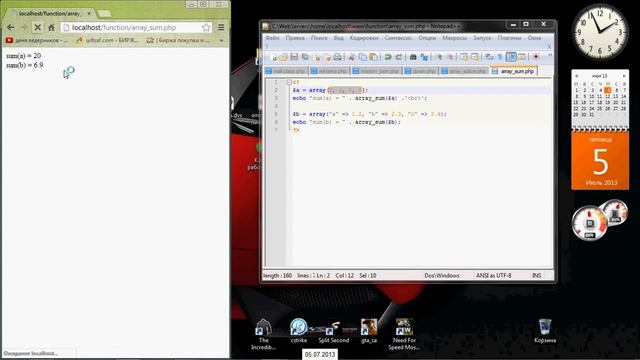Toggle the Indent Guide toolbar button

point(511,57)
